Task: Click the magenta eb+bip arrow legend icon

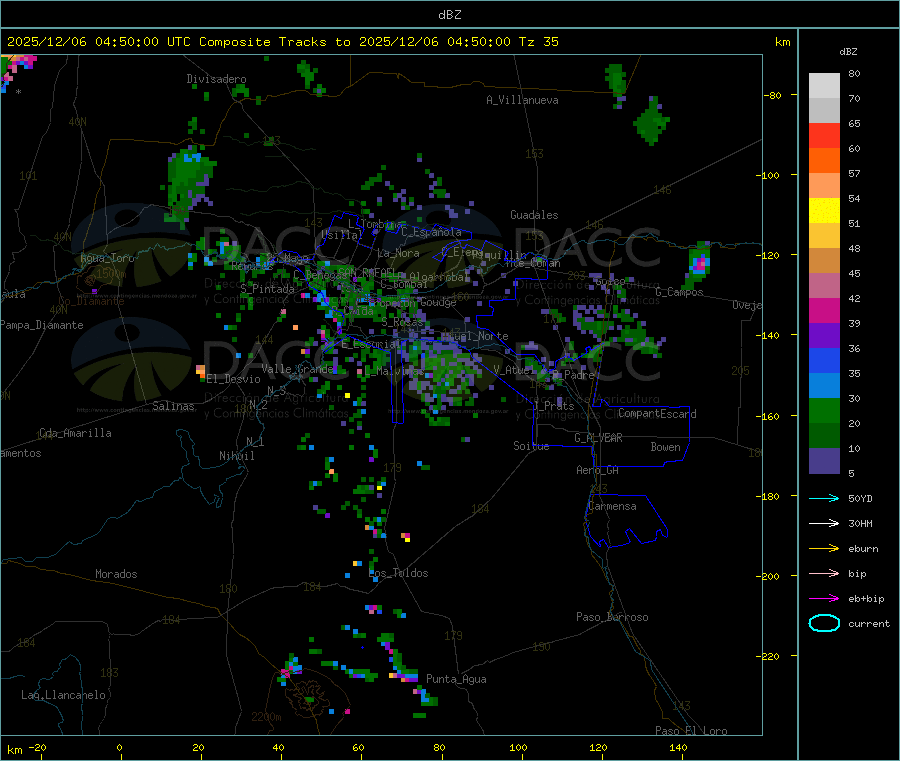Action: coord(824,599)
